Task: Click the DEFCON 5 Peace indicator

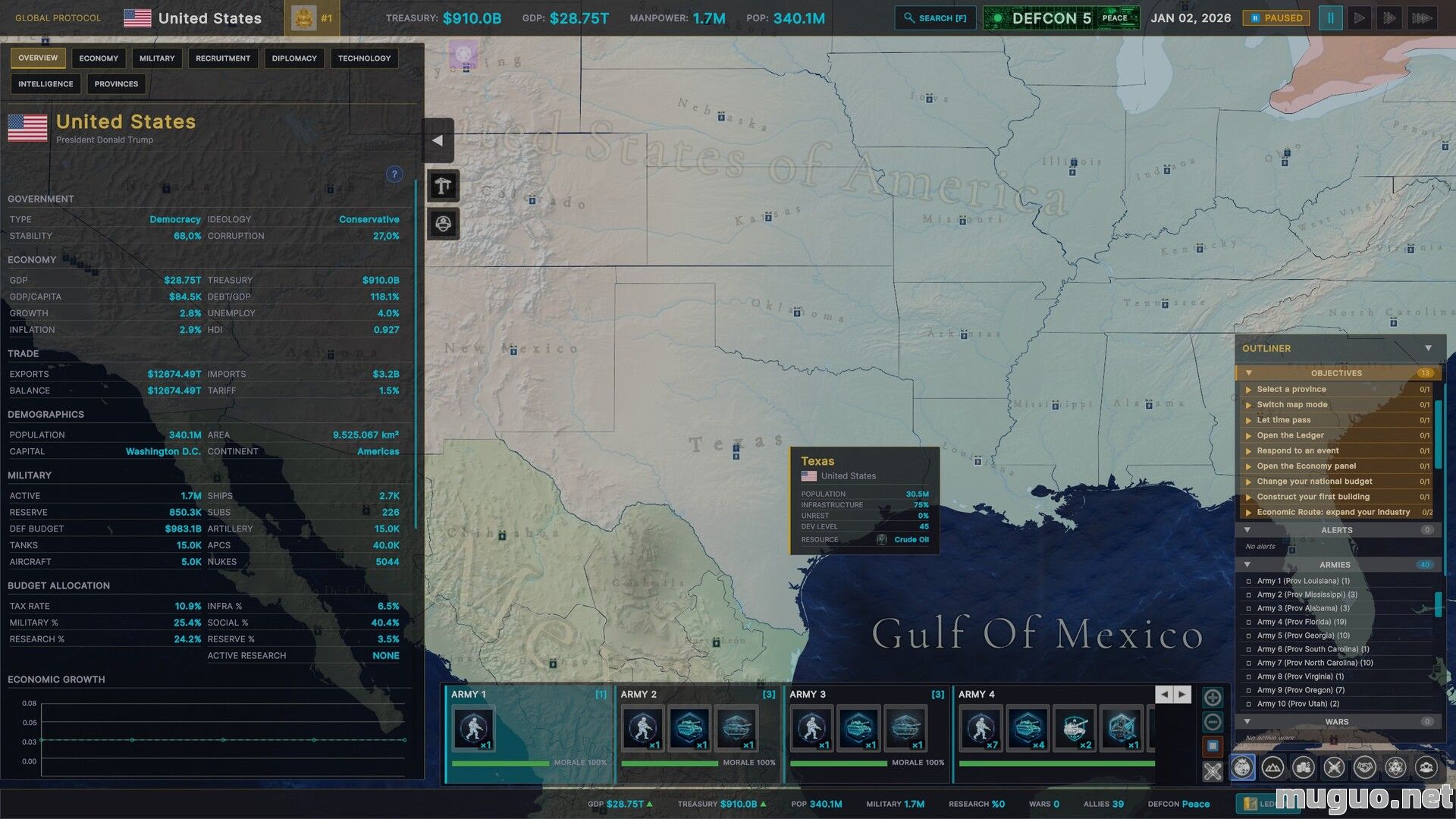Action: pos(1062,18)
